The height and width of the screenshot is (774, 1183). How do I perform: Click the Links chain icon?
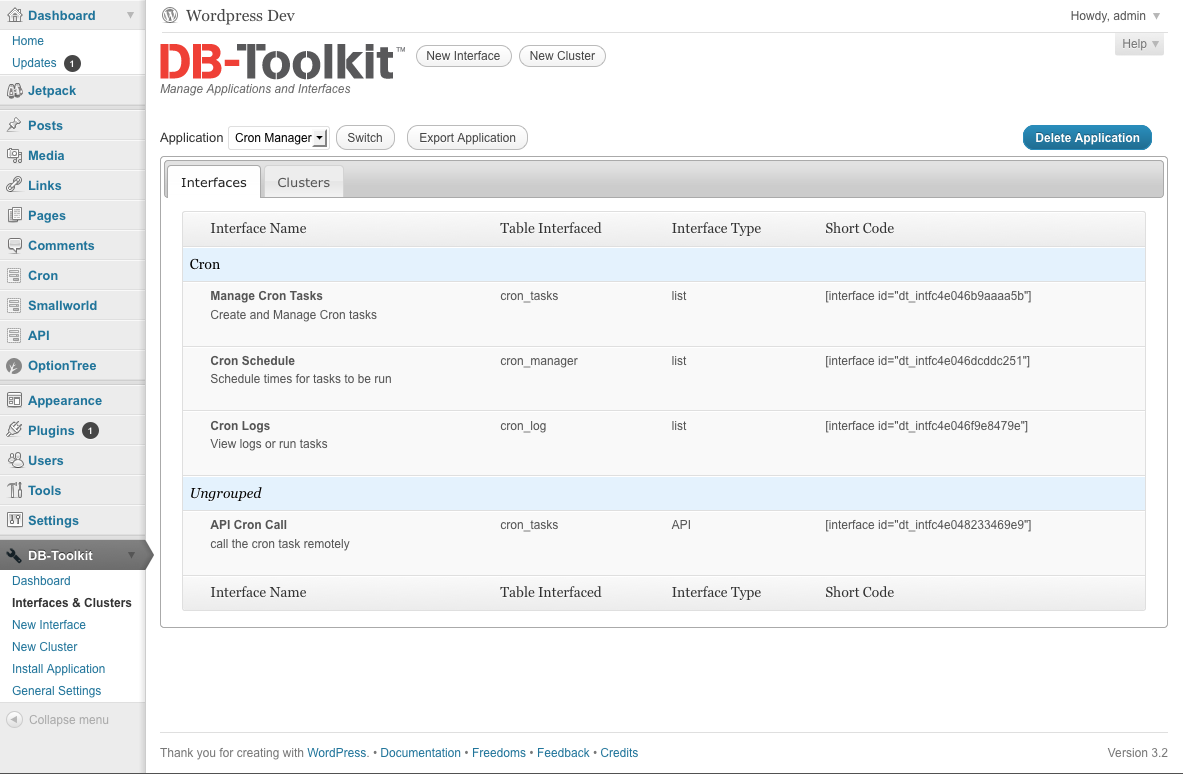coord(14,185)
